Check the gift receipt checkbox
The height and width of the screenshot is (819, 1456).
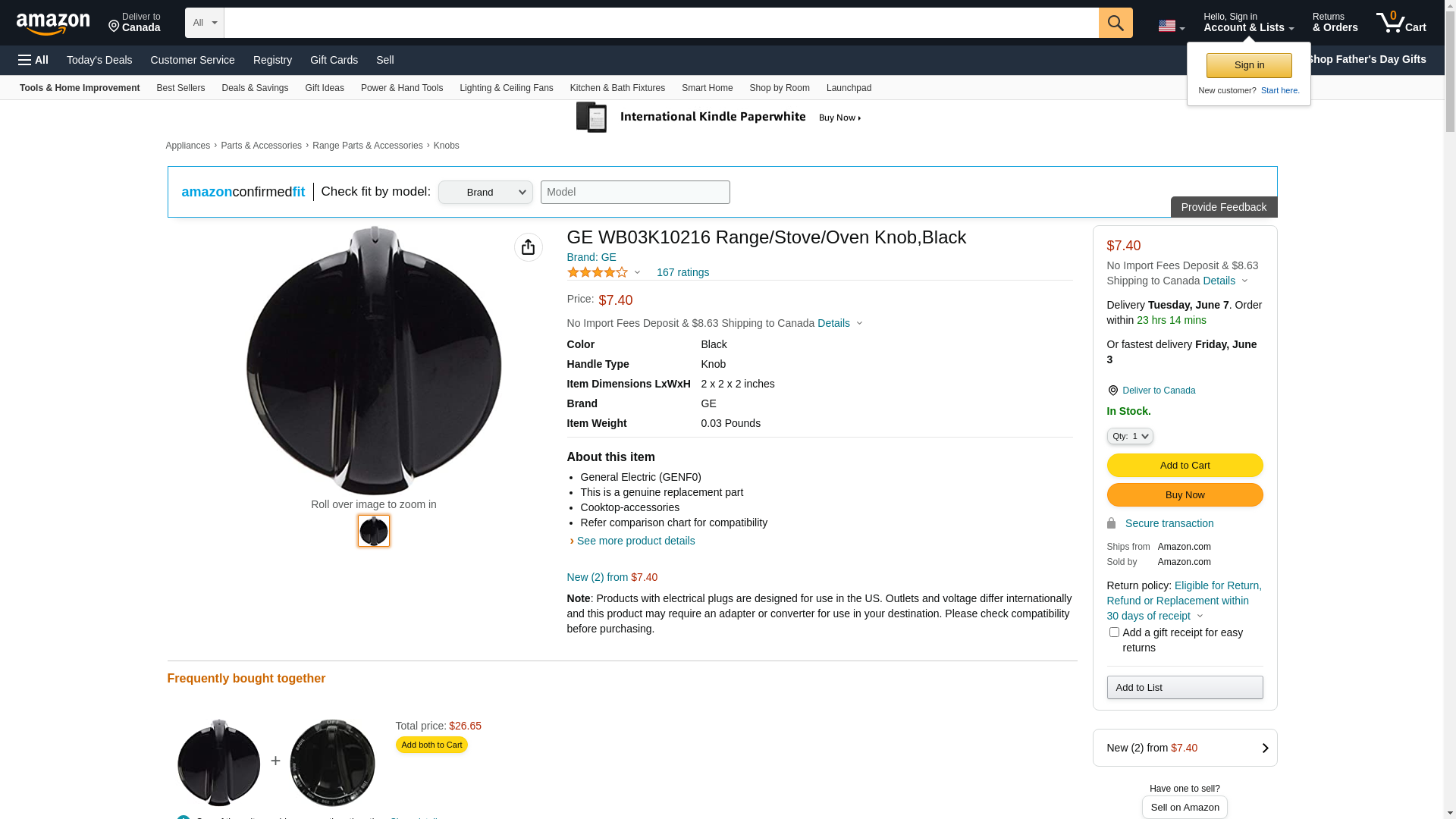tap(1114, 632)
